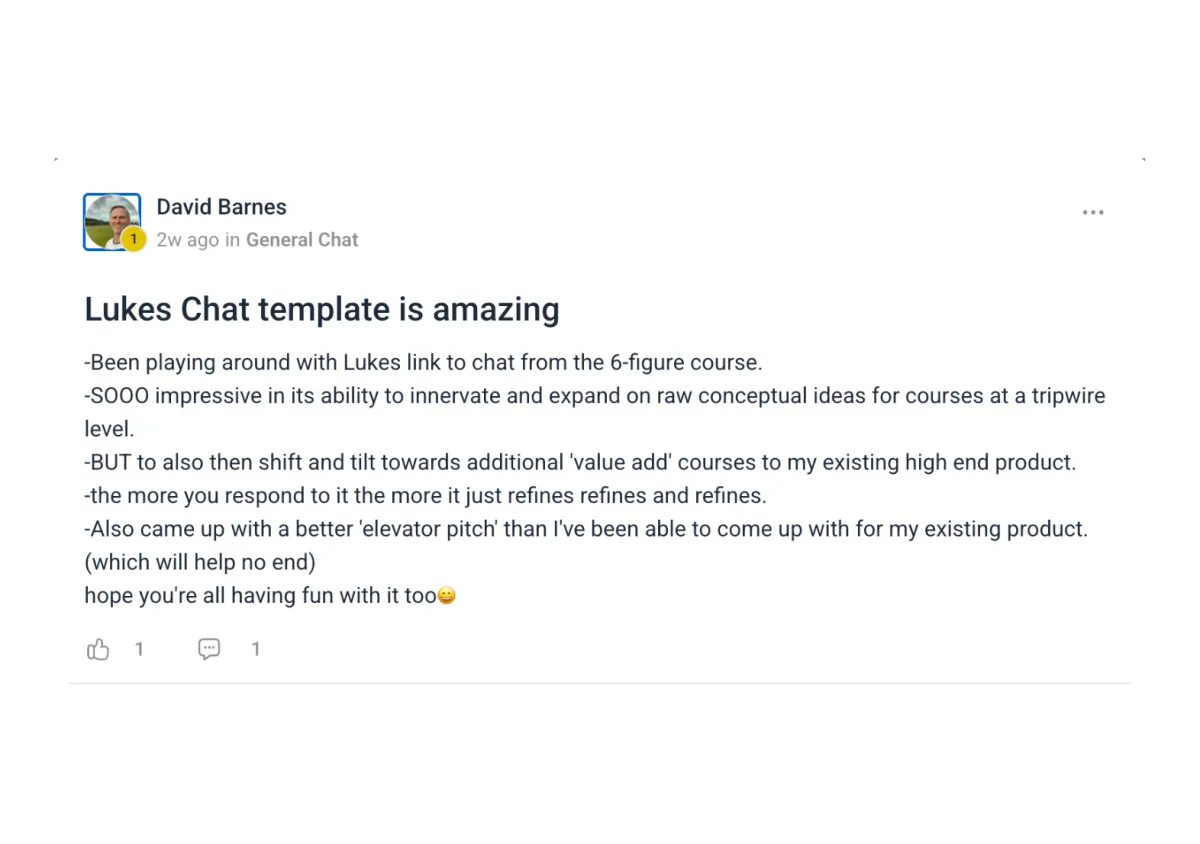
Task: Open the three-dot post options menu
Action: pos(1093,212)
